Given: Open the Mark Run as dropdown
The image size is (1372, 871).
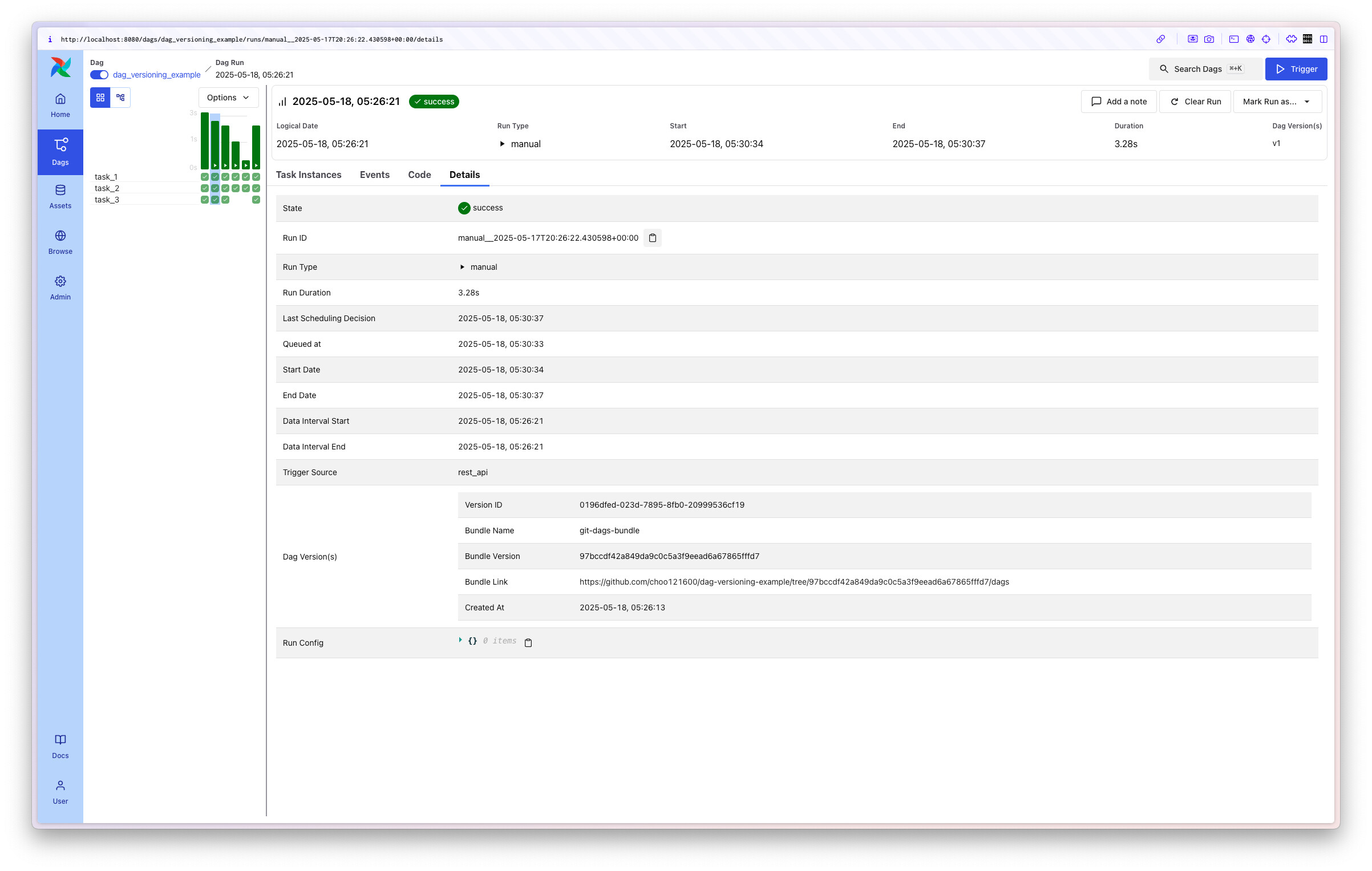Looking at the screenshot, I should tap(1276, 102).
